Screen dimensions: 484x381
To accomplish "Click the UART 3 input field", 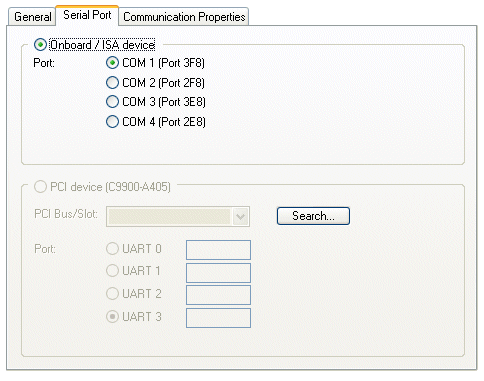I will 218,318.
